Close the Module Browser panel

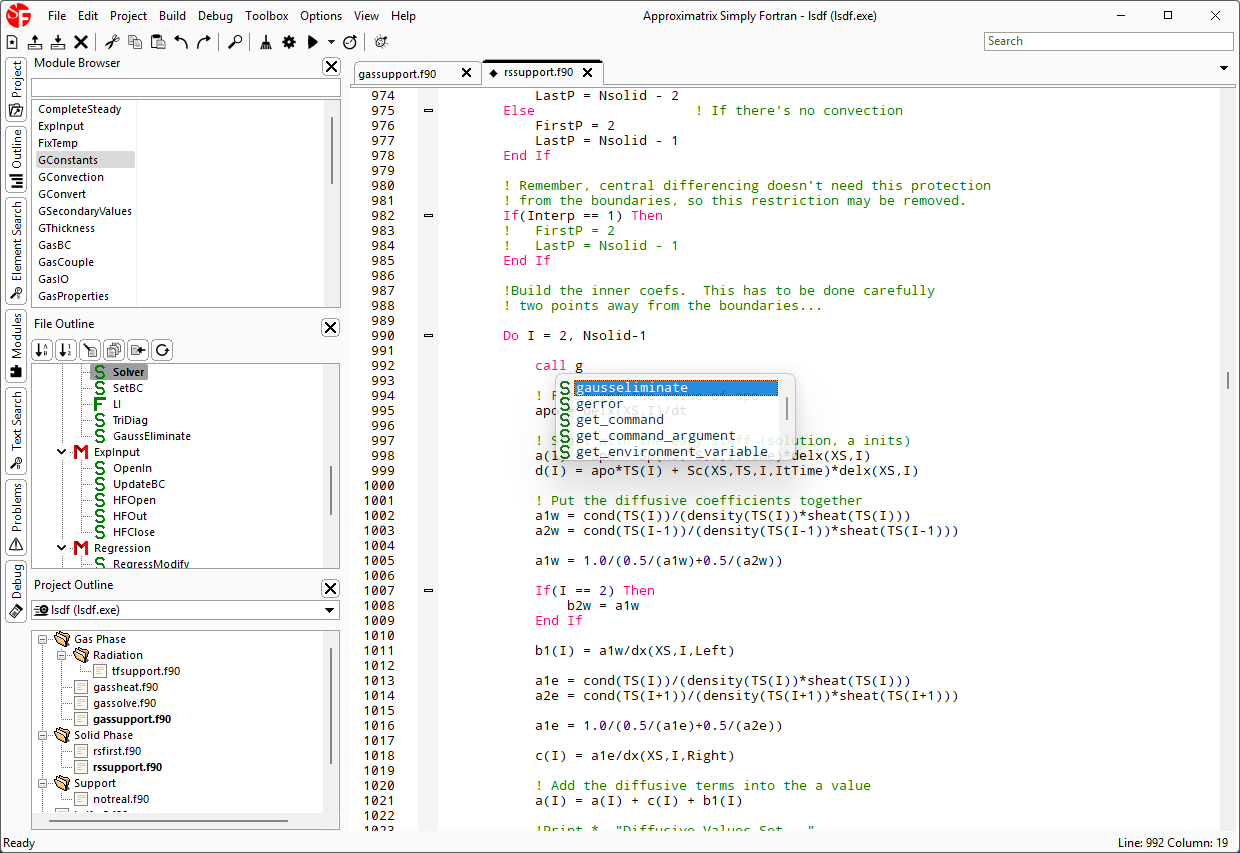pos(331,66)
